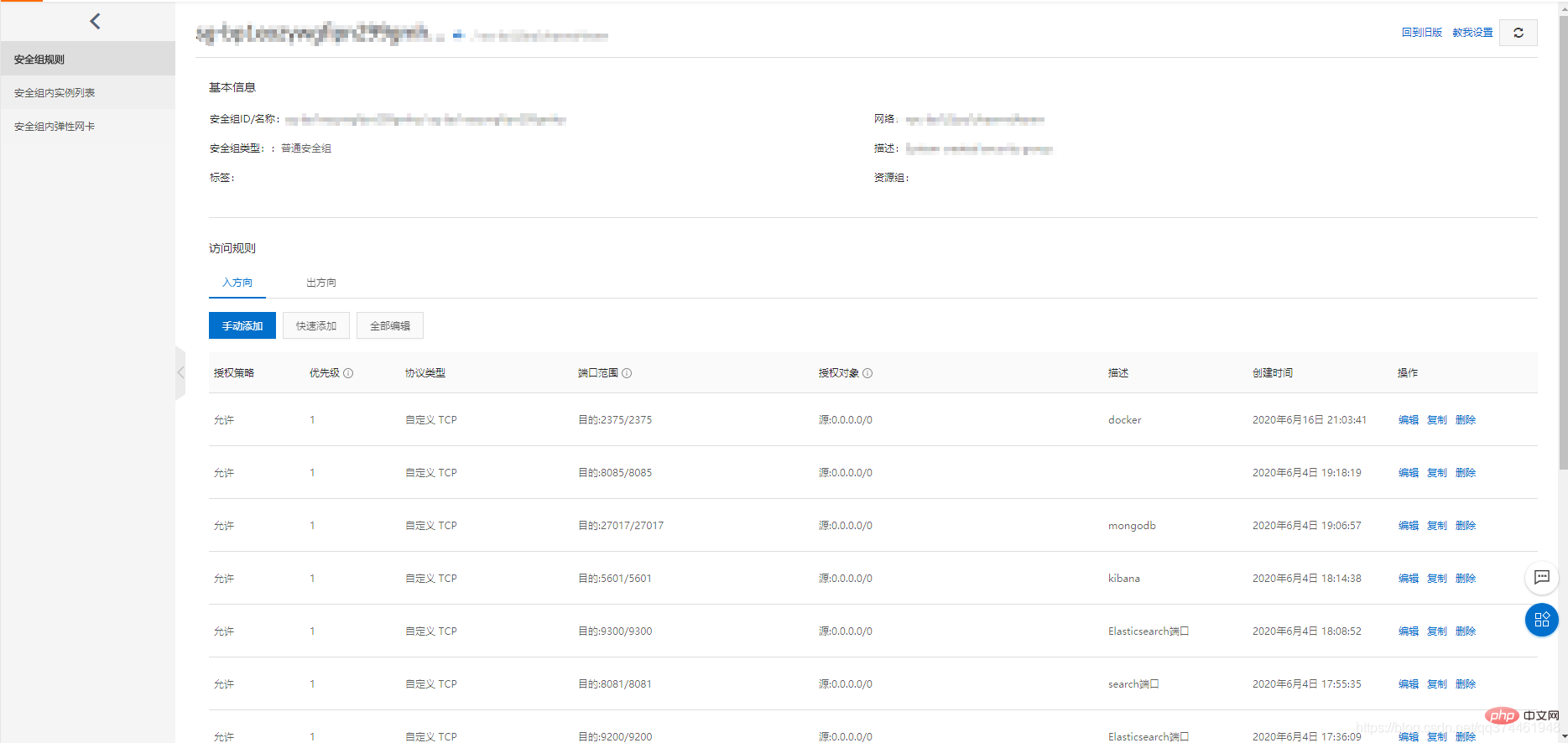Click the 回到旧版 link
The image size is (1568, 743).
(x=1422, y=33)
